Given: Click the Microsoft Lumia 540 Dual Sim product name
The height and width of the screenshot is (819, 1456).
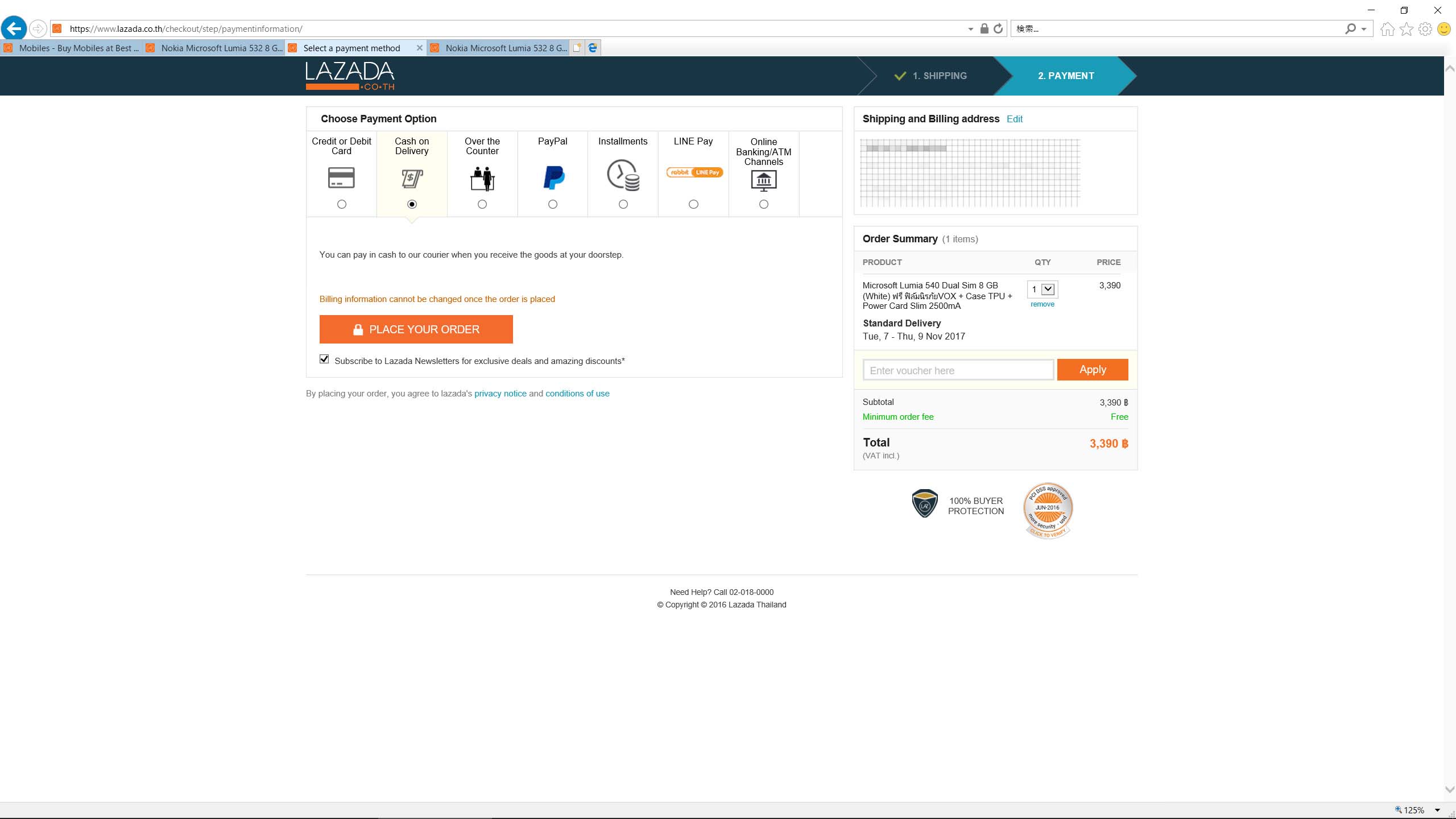Looking at the screenshot, I should point(937,296).
